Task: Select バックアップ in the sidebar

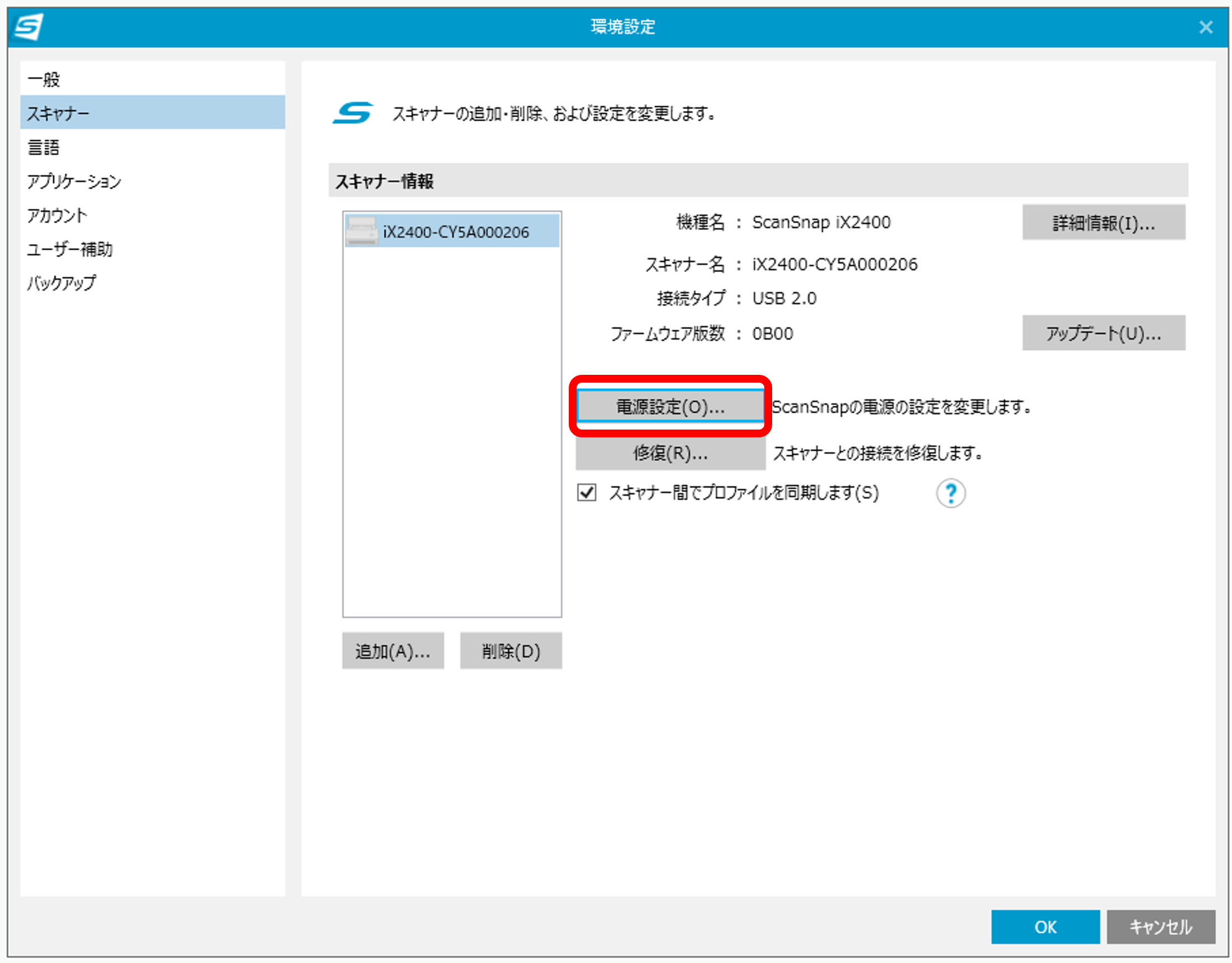Action: click(61, 283)
